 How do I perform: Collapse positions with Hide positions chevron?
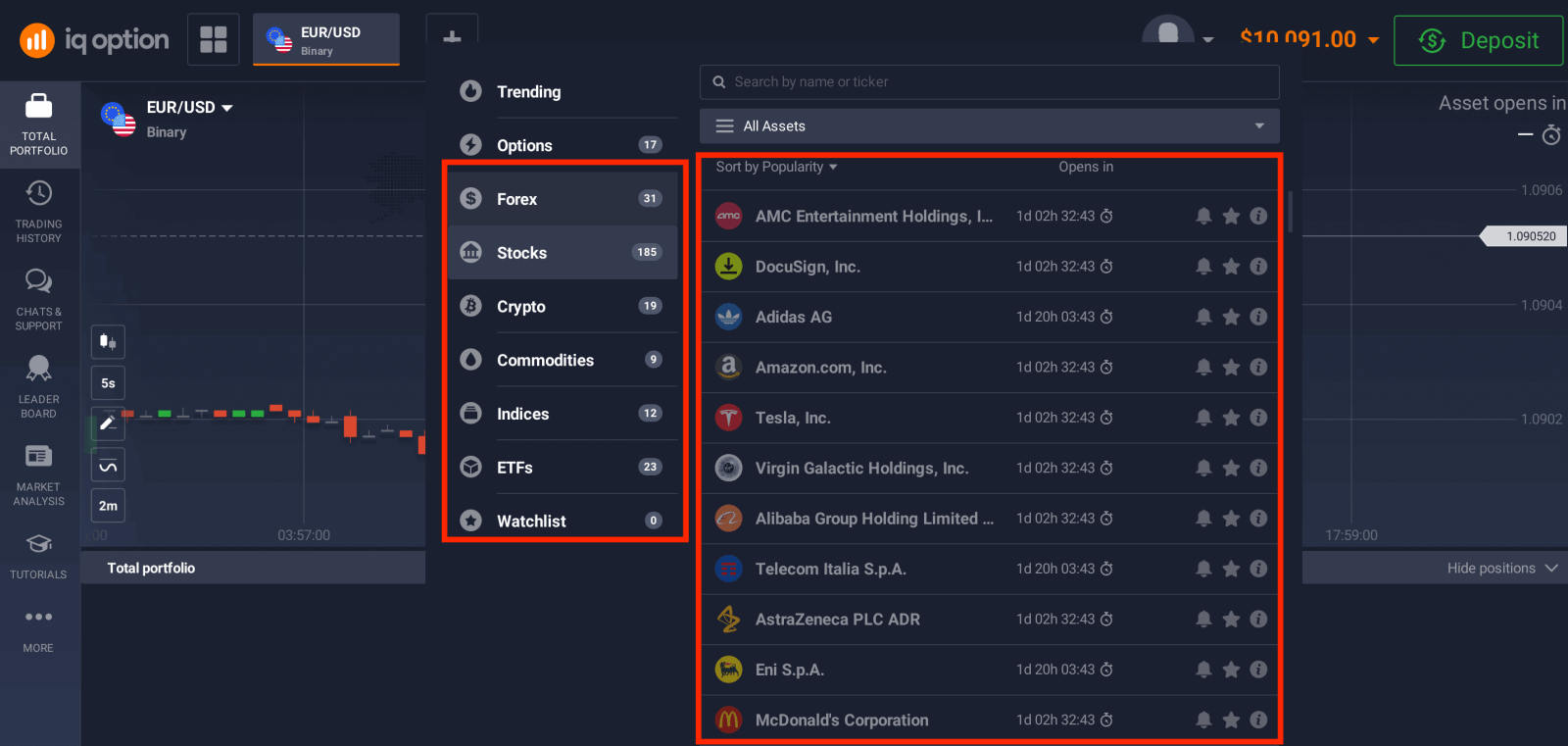pos(1551,569)
